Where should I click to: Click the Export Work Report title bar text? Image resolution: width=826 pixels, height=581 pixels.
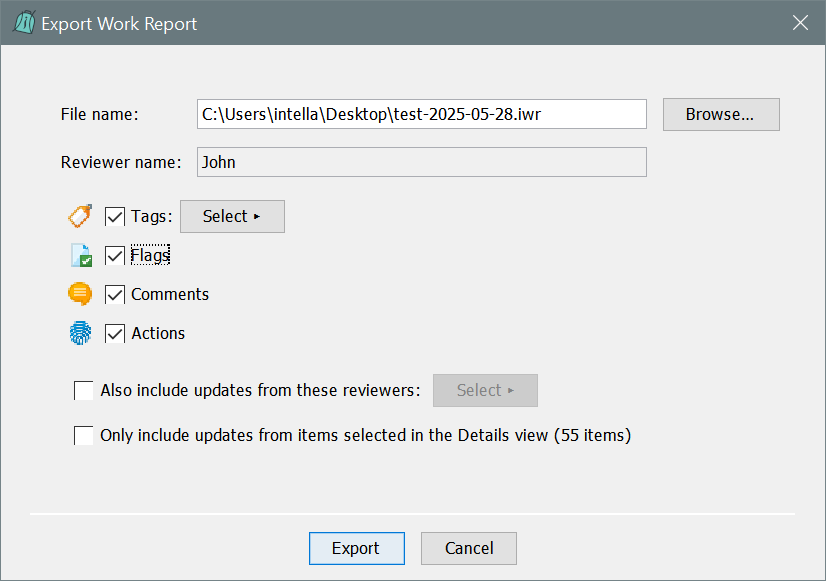(x=119, y=24)
